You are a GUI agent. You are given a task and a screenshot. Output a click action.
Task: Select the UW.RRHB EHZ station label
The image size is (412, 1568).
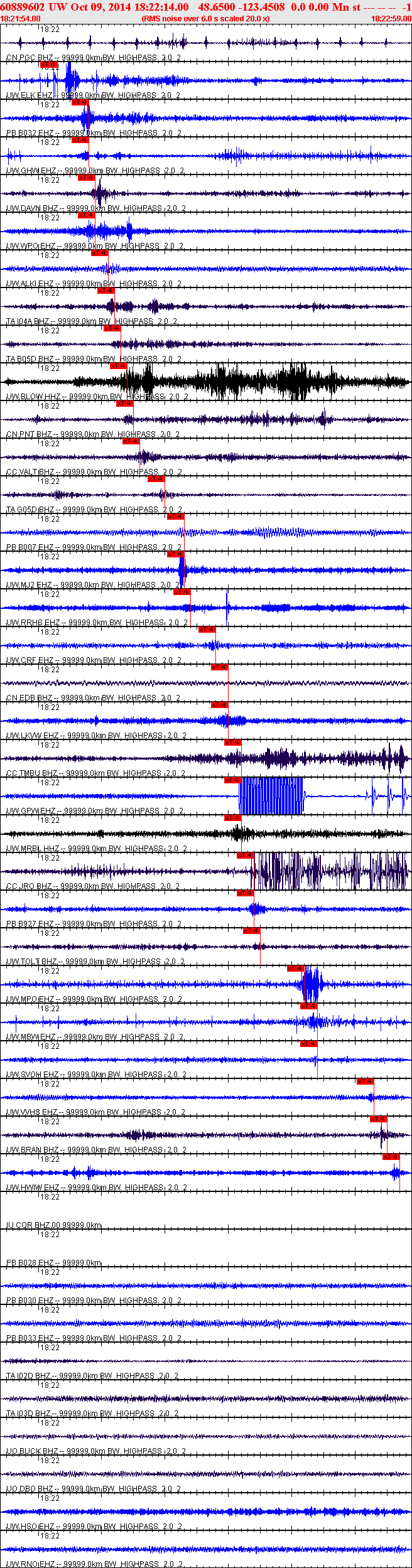point(33,623)
